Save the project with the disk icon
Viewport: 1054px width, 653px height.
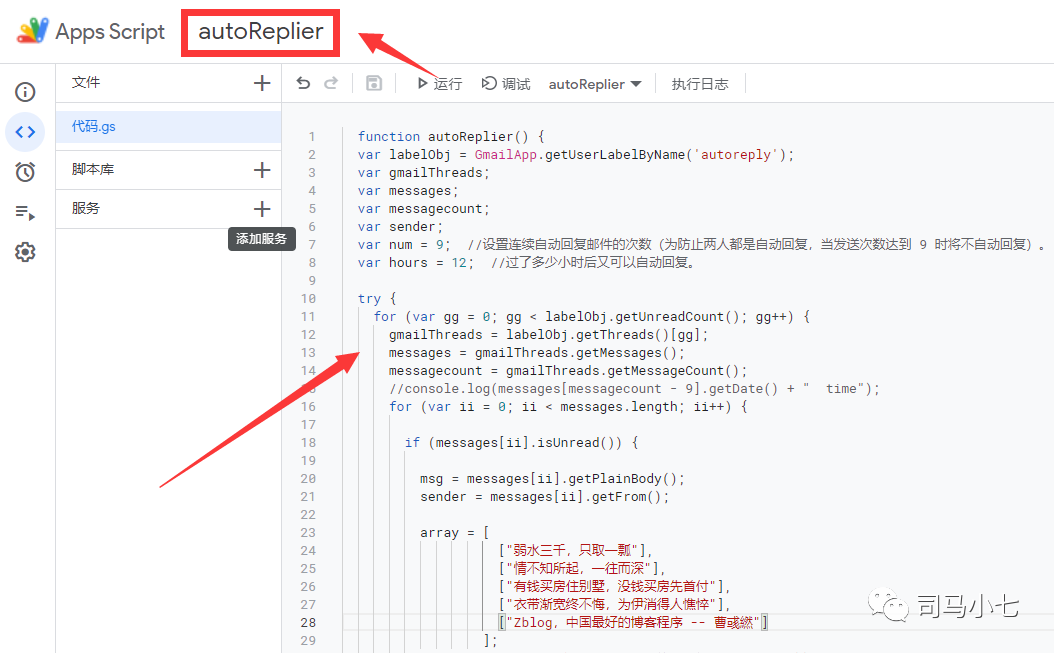pos(374,83)
